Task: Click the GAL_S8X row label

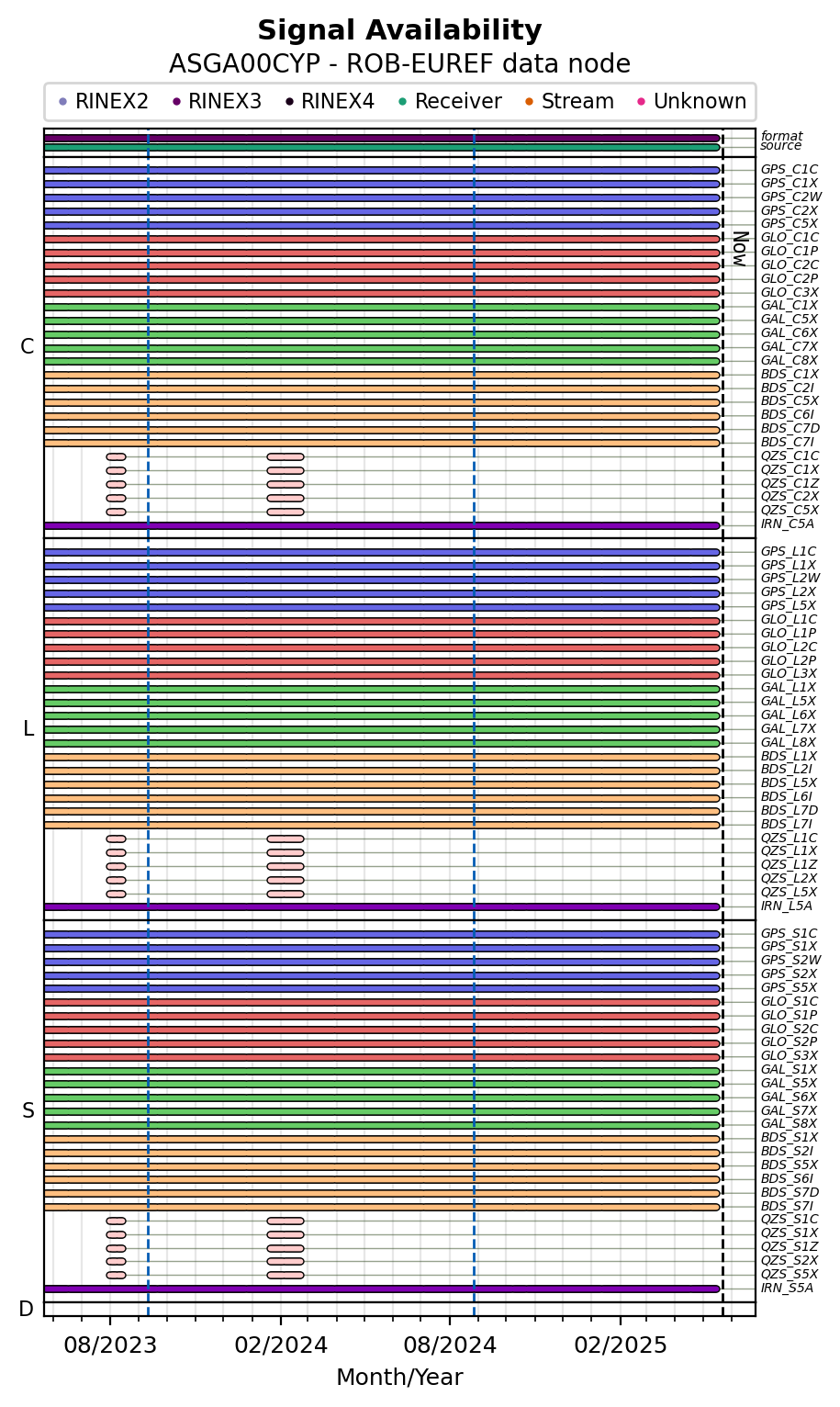Action: tap(789, 1124)
